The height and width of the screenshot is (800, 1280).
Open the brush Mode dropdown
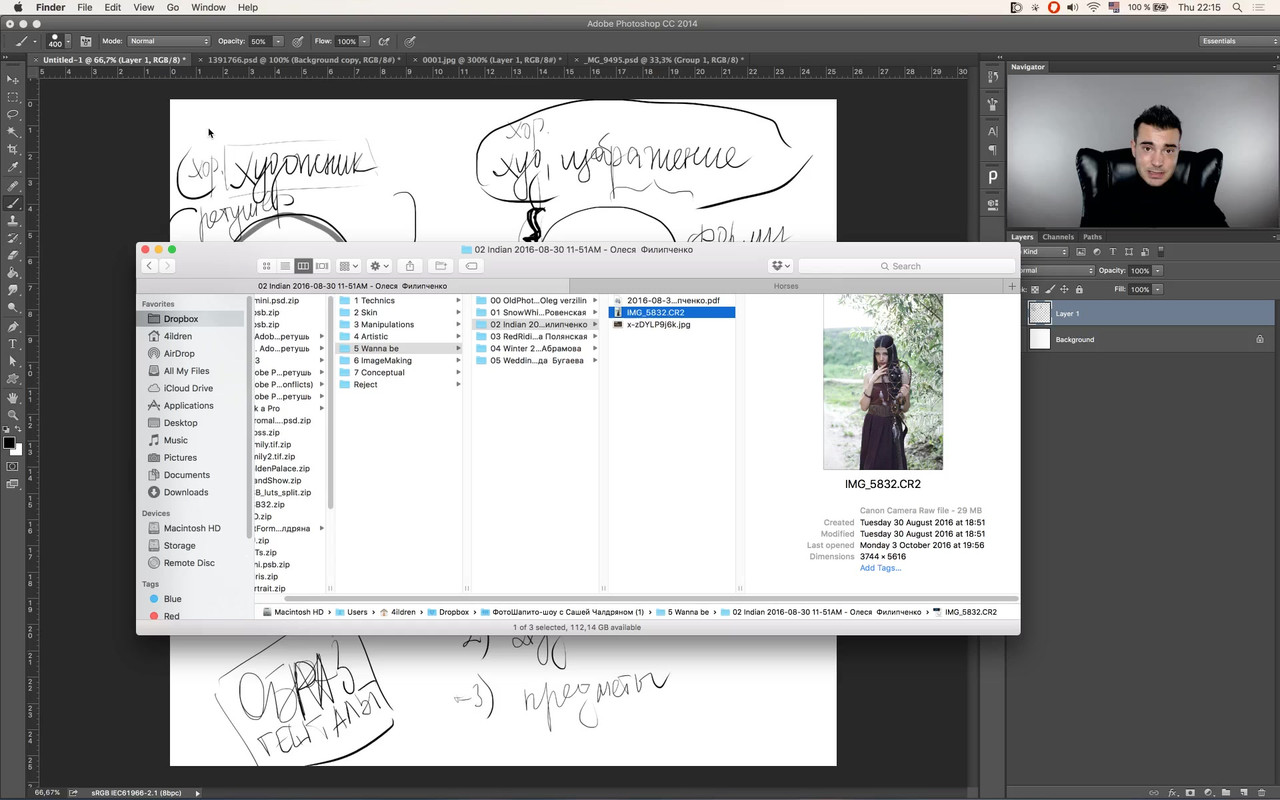coord(169,41)
